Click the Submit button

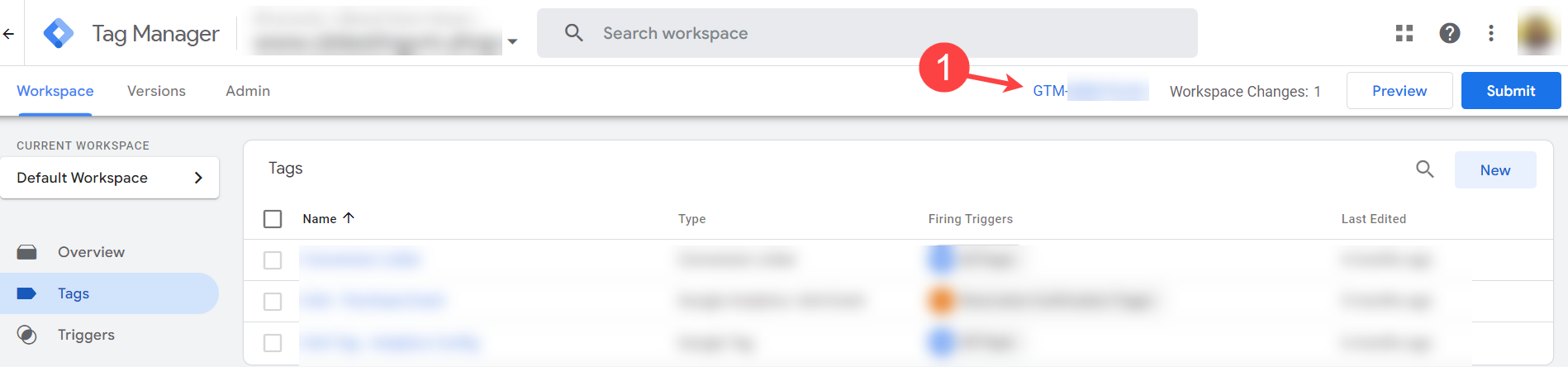pos(1511,91)
